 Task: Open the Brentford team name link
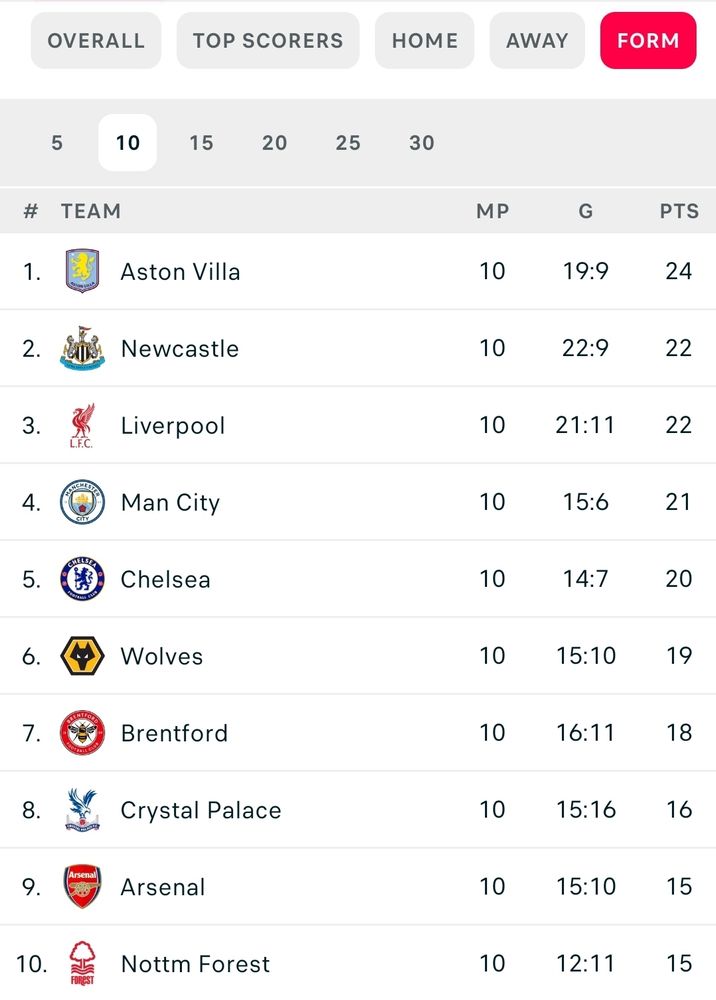174,733
